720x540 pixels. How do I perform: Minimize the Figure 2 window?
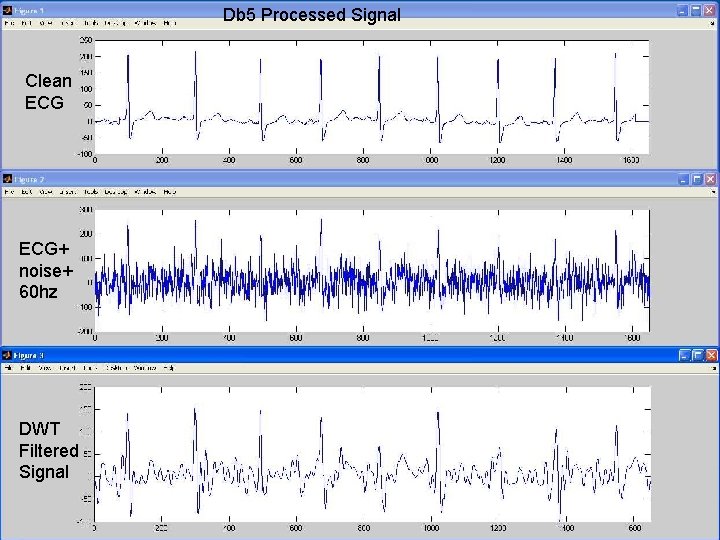tap(683, 179)
